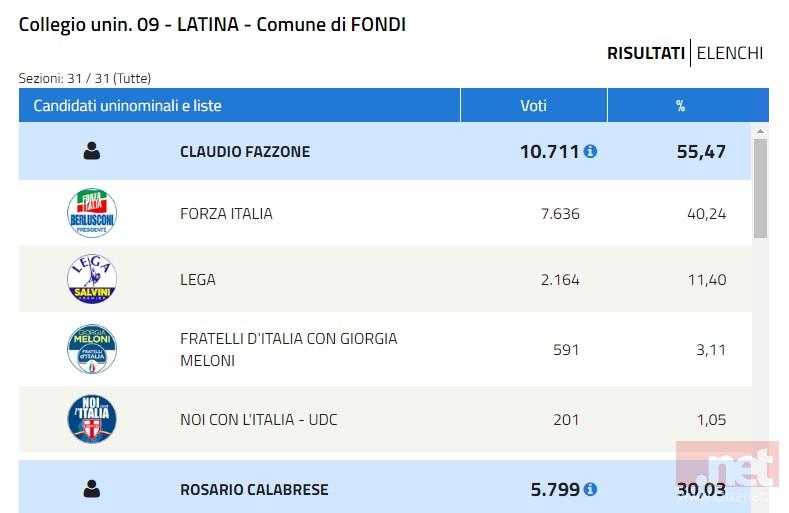Switch to the RISULTATI tab

(x=646, y=53)
